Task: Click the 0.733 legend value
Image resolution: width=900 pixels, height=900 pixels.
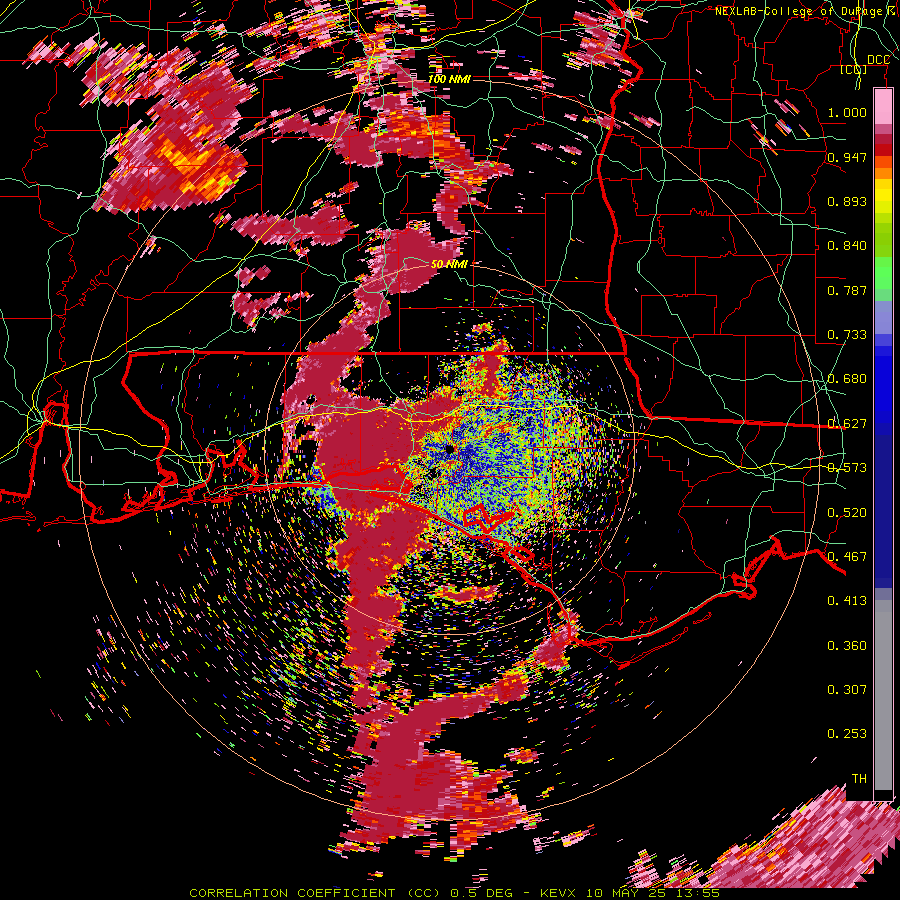Action: coord(847,335)
